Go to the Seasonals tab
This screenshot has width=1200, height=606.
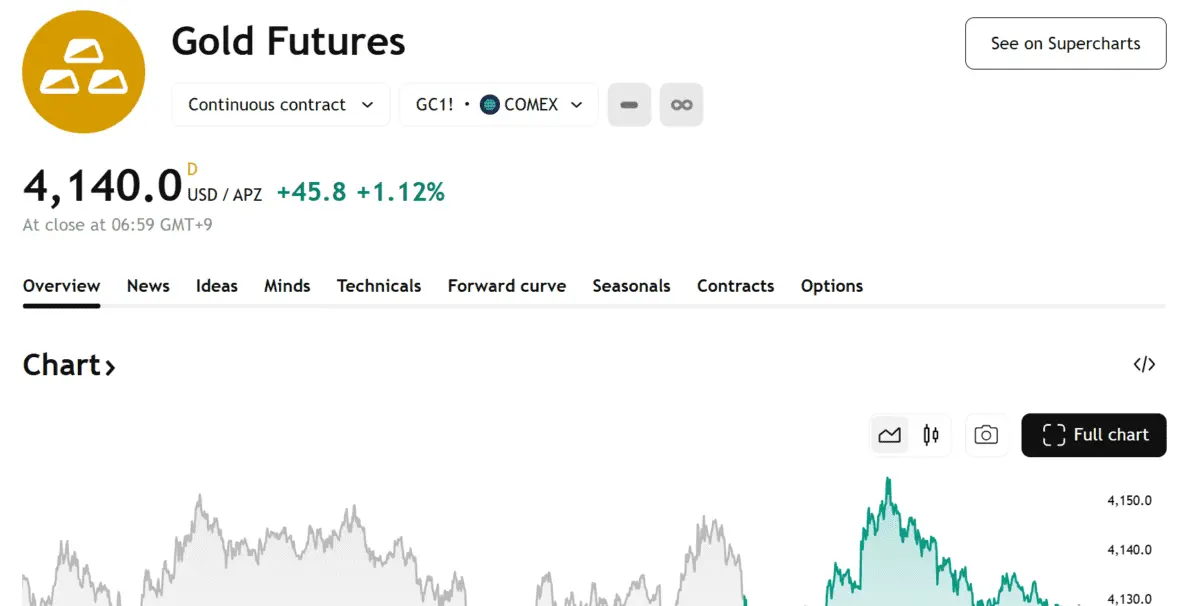pos(631,286)
